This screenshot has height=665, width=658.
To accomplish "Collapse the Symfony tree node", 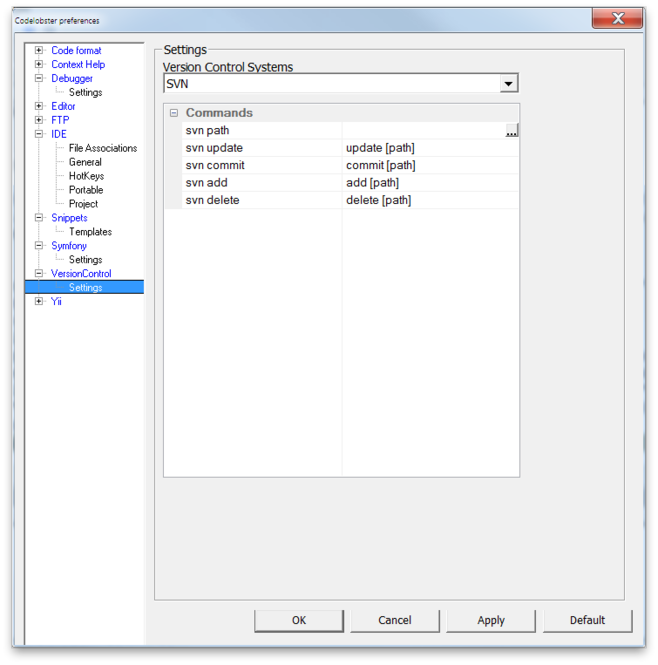I will pyautogui.click(x=39, y=246).
